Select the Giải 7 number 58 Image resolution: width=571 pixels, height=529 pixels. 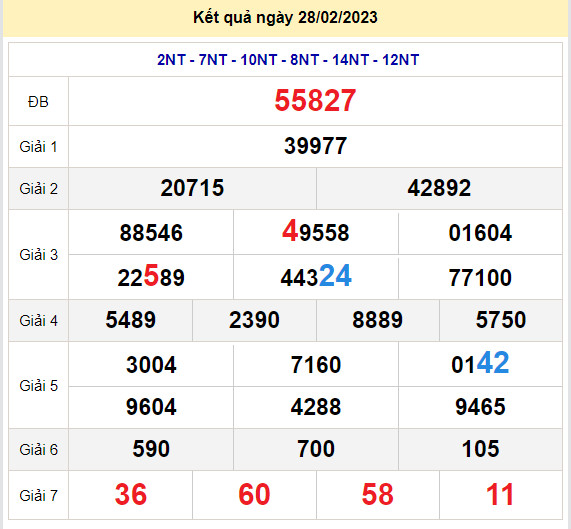click(377, 494)
